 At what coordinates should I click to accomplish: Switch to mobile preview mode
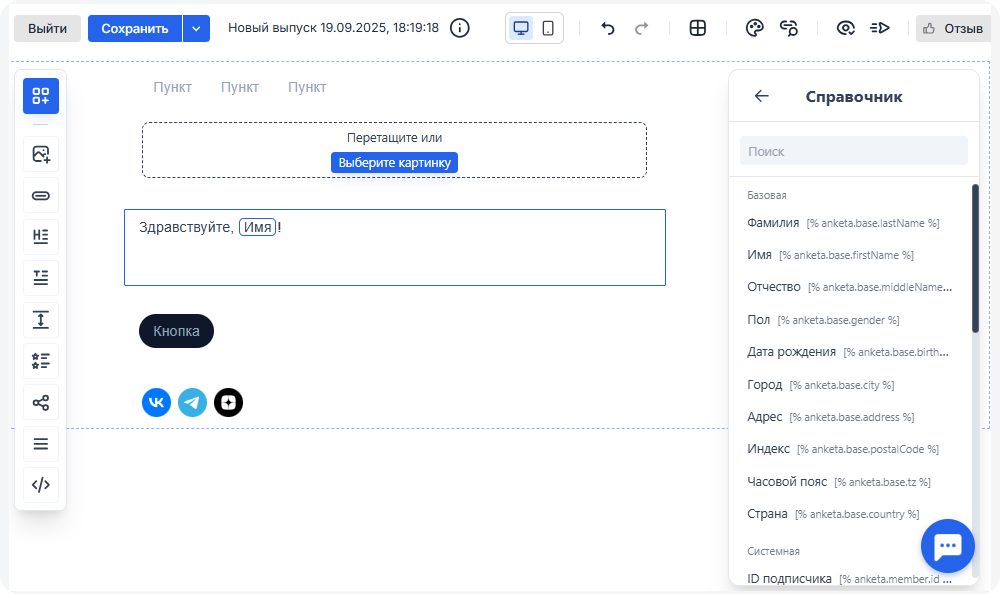[548, 28]
